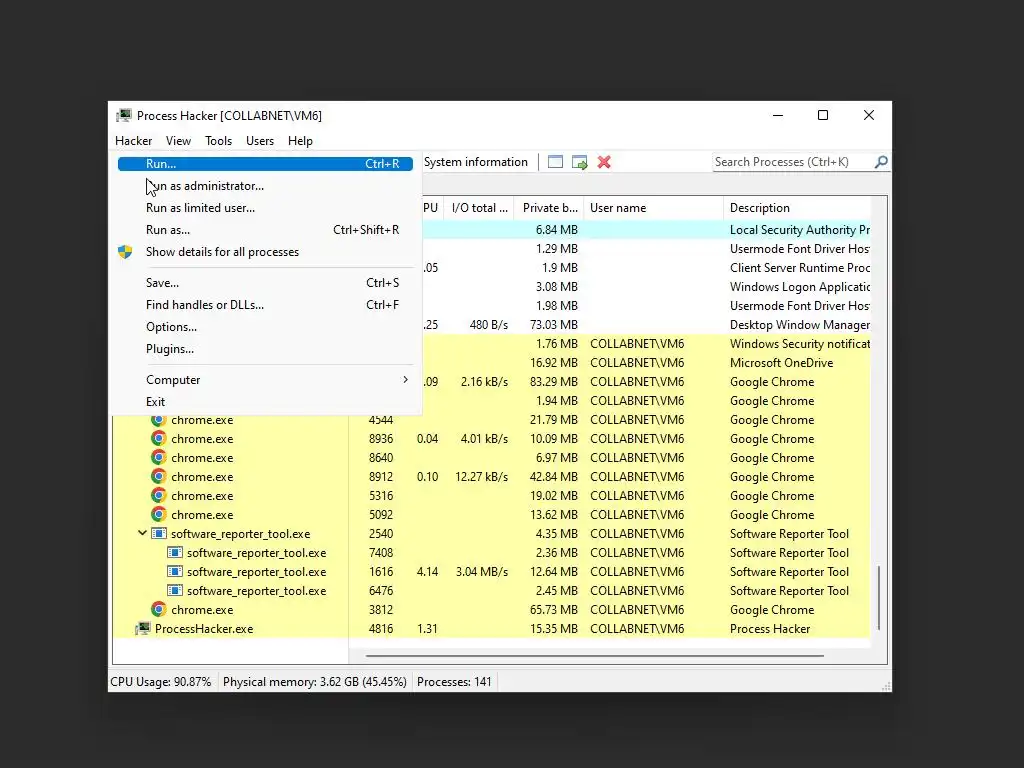
Task: Select the Windows Logon Application row
Action: (647, 287)
